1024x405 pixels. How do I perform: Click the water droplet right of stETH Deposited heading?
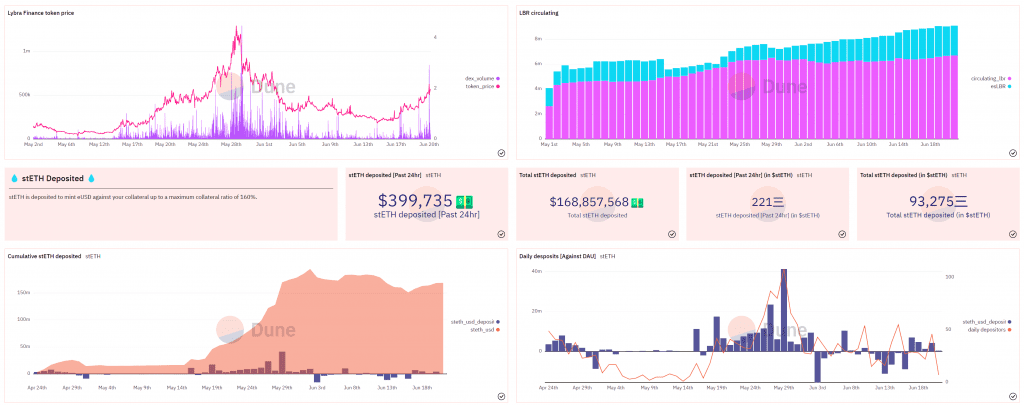click(x=92, y=178)
